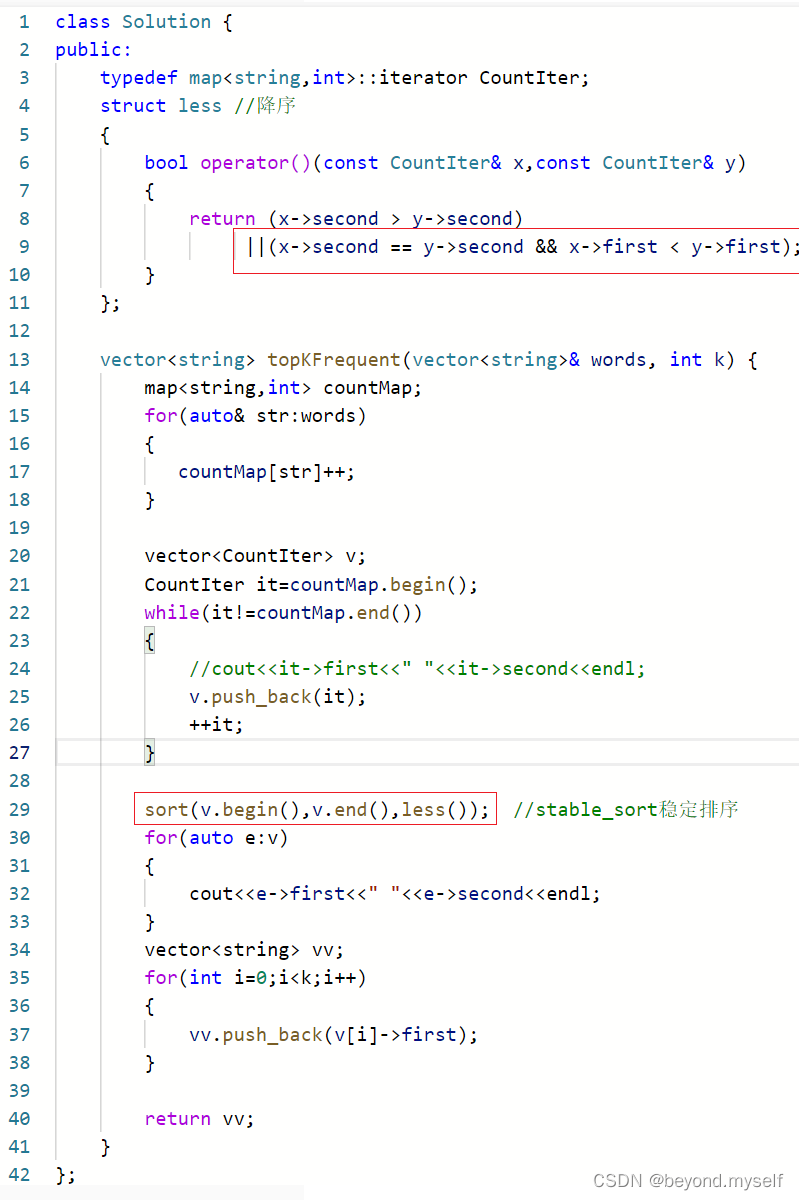This screenshot has width=799, height=1200.
Task: Click the commented-out cout line 24
Action: pyautogui.click(x=417, y=668)
